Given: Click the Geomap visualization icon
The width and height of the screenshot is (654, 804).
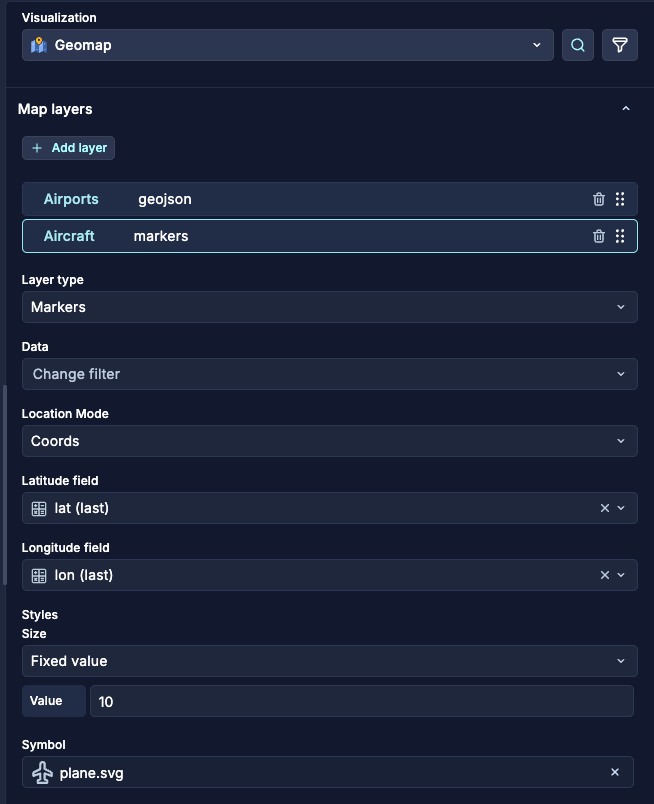Looking at the screenshot, I should pos(40,44).
